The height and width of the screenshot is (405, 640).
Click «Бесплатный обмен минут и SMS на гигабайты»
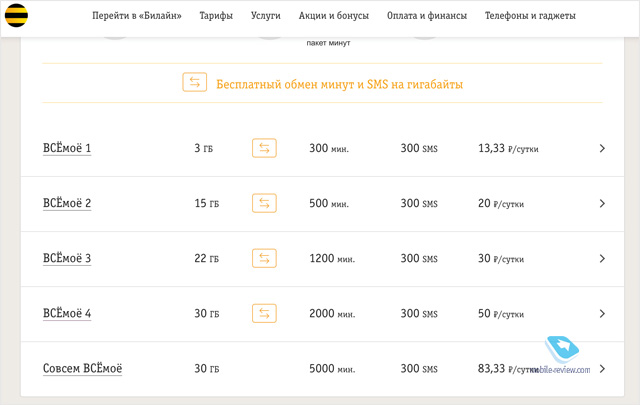(339, 84)
